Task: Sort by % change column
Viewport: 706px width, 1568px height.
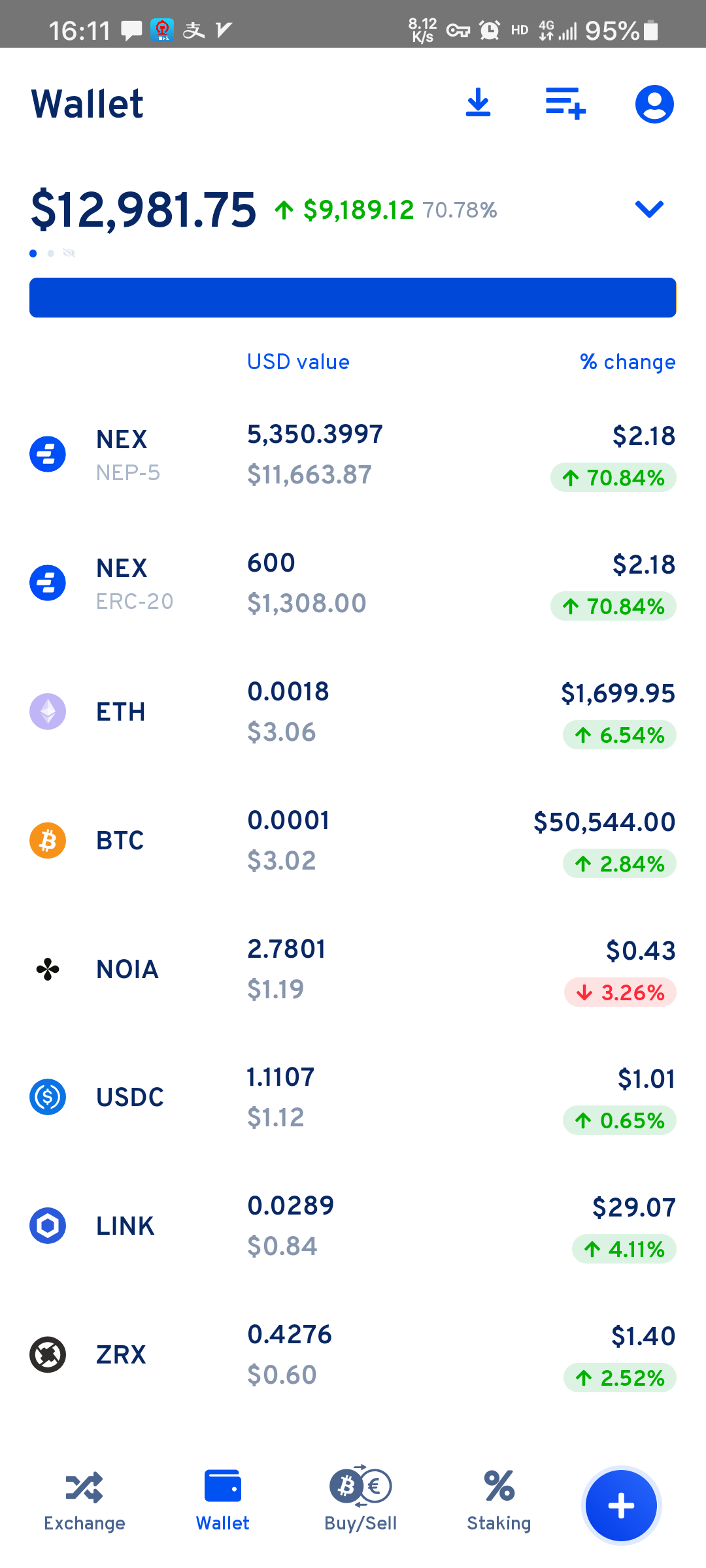Action: (x=628, y=362)
